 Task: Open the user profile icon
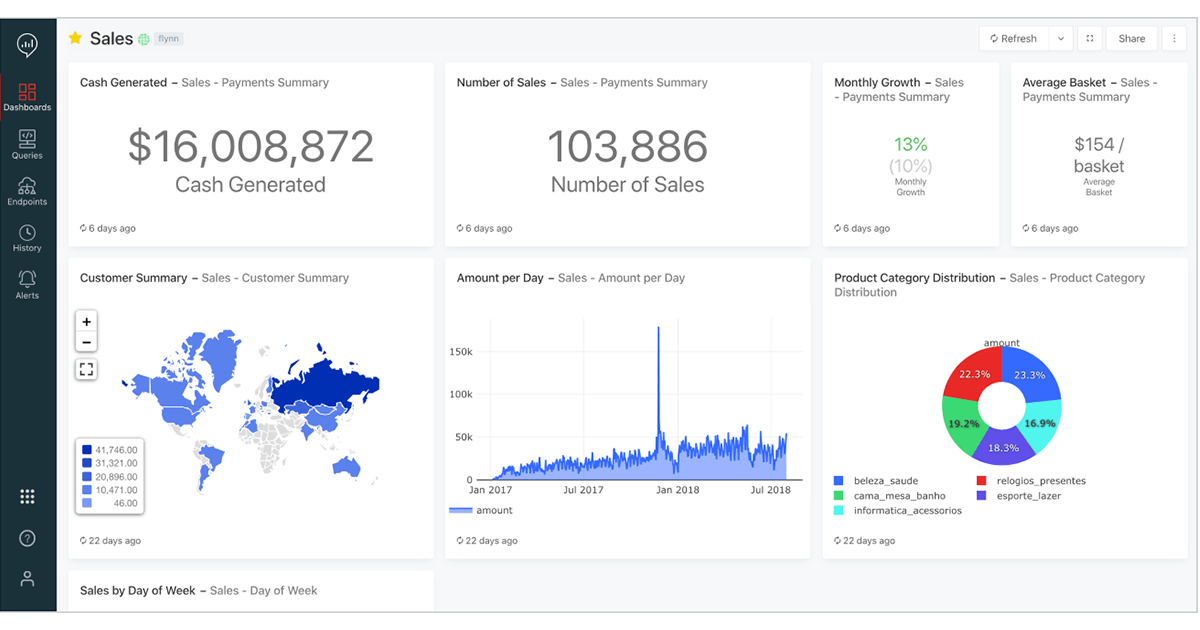27,579
